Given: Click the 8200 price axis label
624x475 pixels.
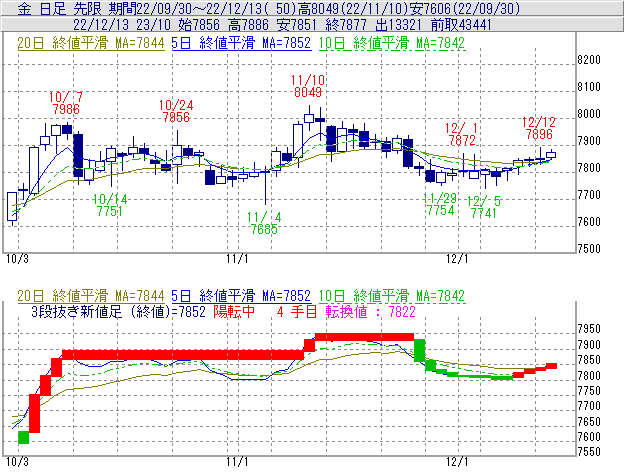Looking at the screenshot, I should coord(589,60).
